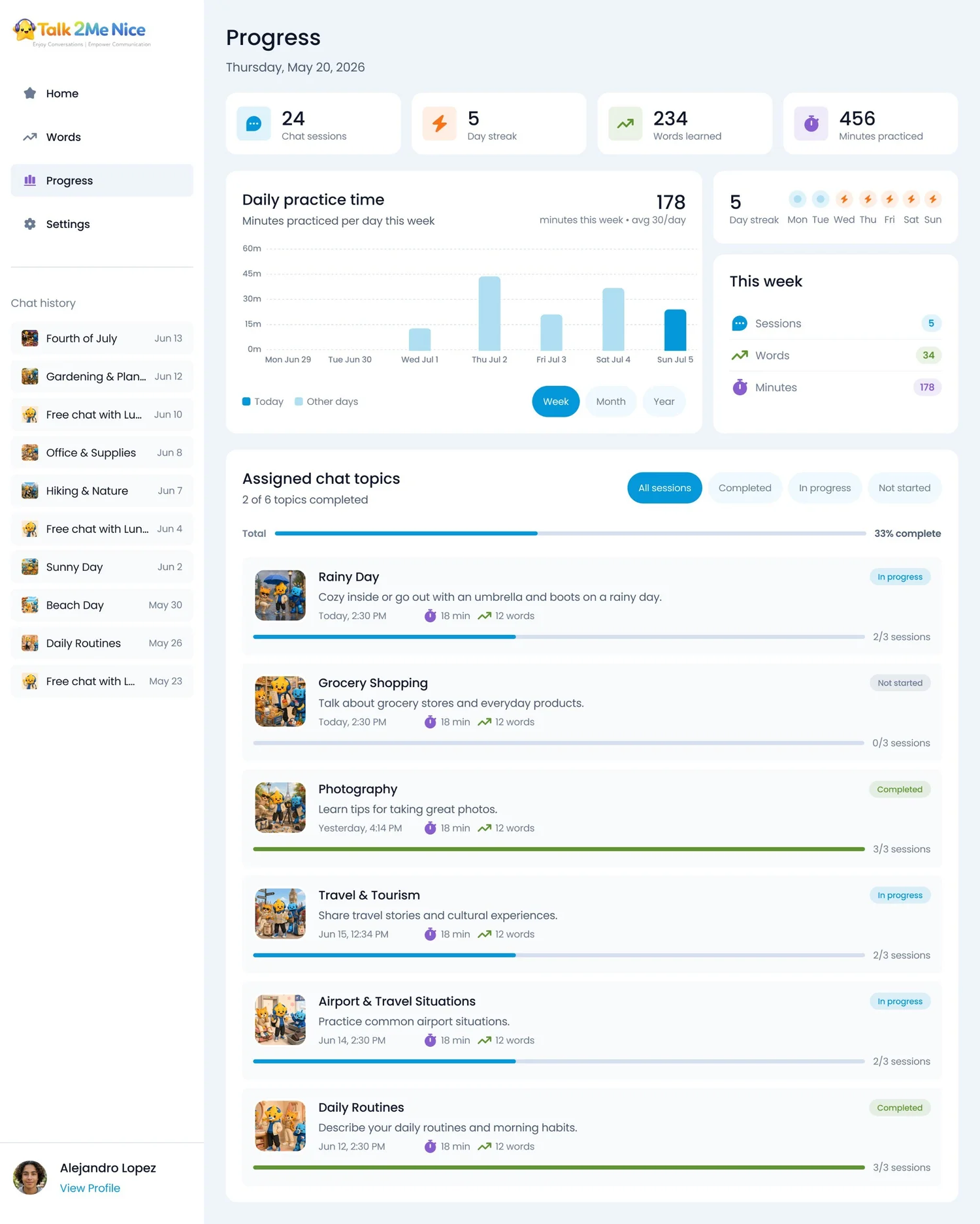Click Alejandro Lopez profile avatar

pyautogui.click(x=30, y=1178)
